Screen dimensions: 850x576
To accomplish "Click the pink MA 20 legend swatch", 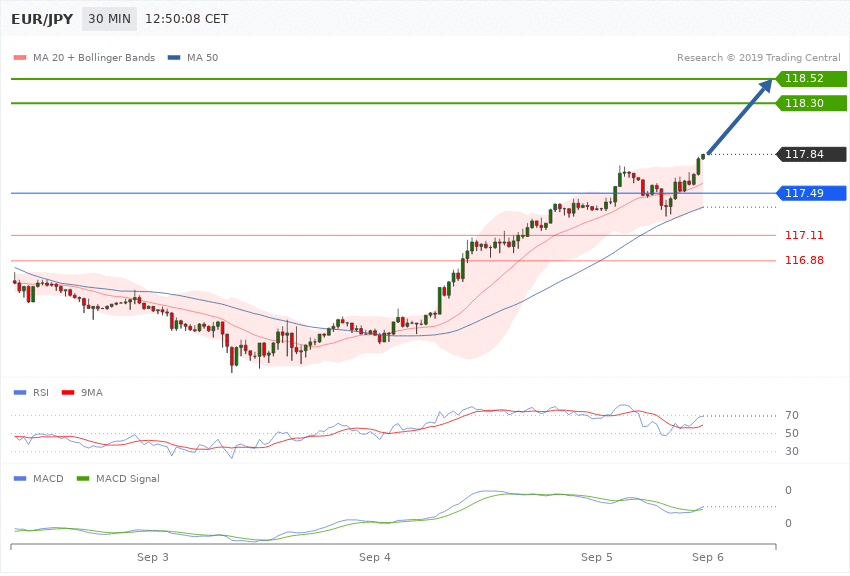I will 20,57.
